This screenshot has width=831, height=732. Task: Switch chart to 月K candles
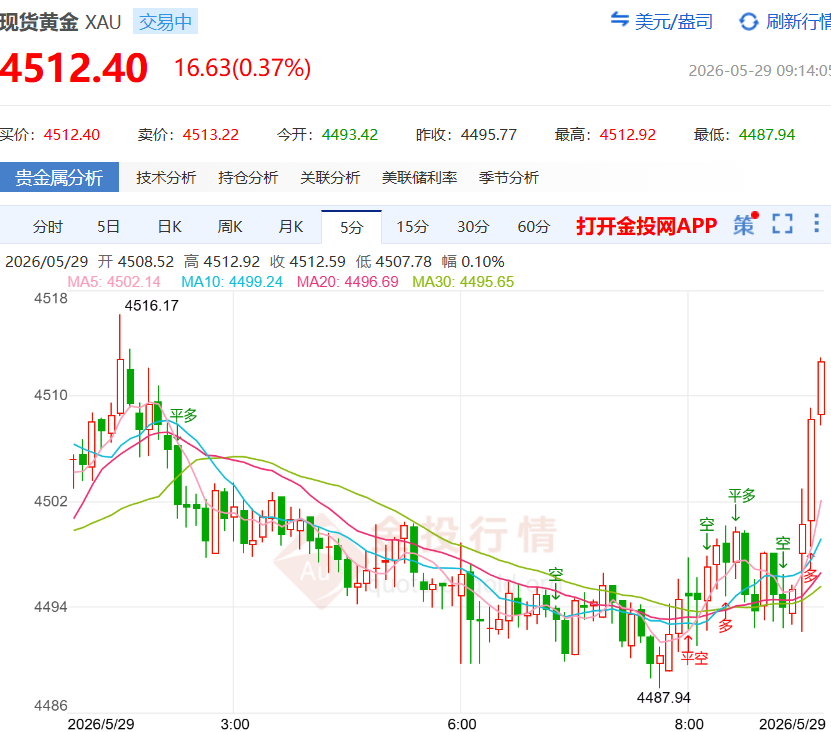pos(291,227)
